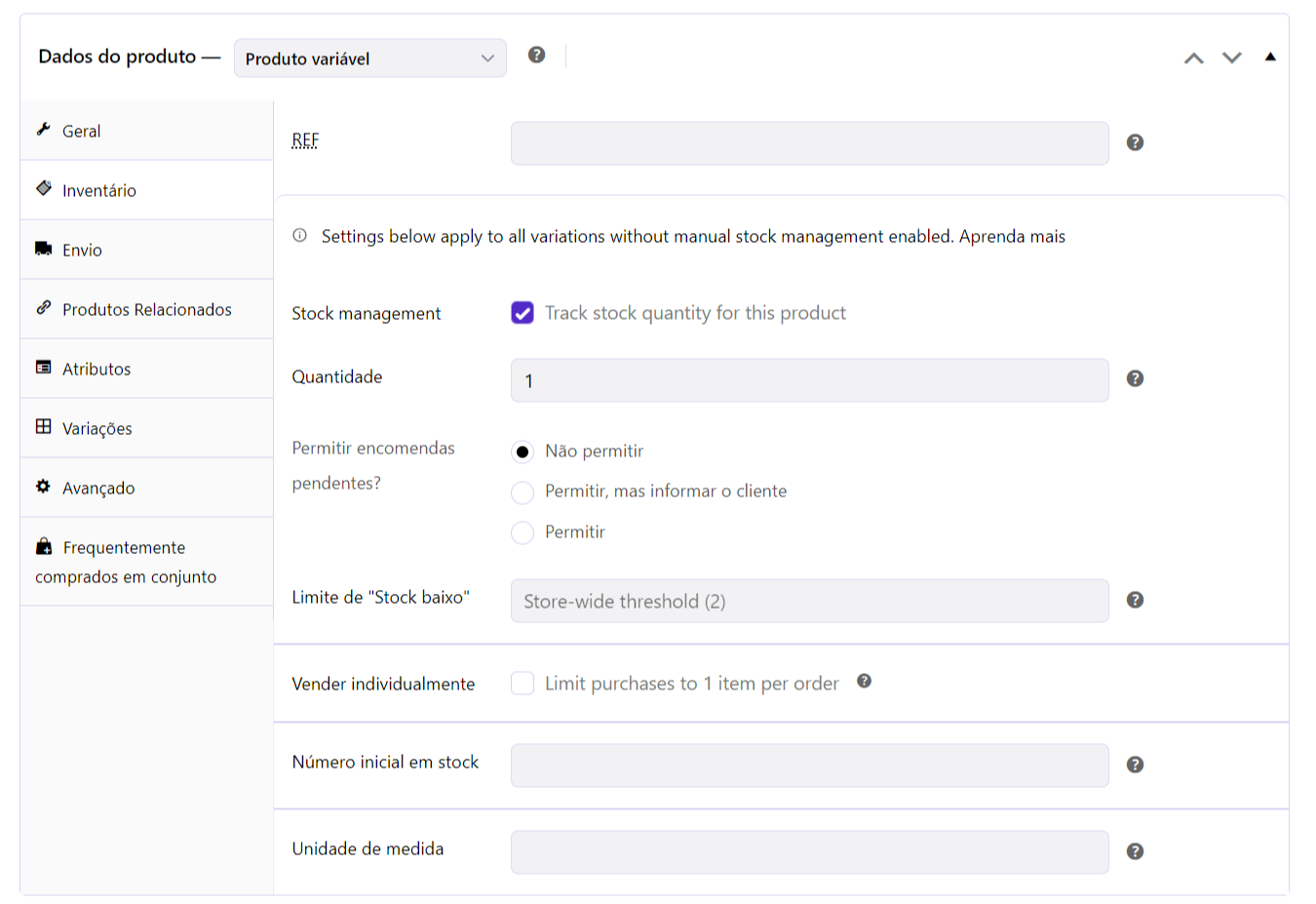Click the Número inicial em stock field
This screenshot has width=1316, height=904.
(810, 766)
